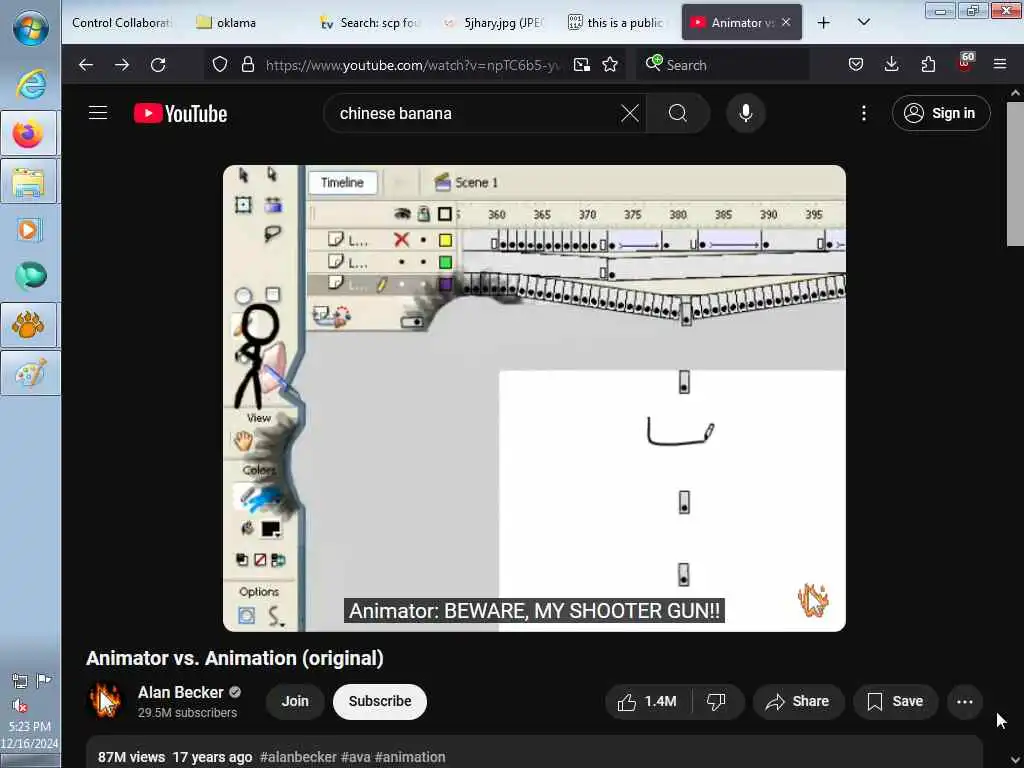This screenshot has width=1024, height=768.
Task: Click the Firefox Search box
Action: pos(722,65)
